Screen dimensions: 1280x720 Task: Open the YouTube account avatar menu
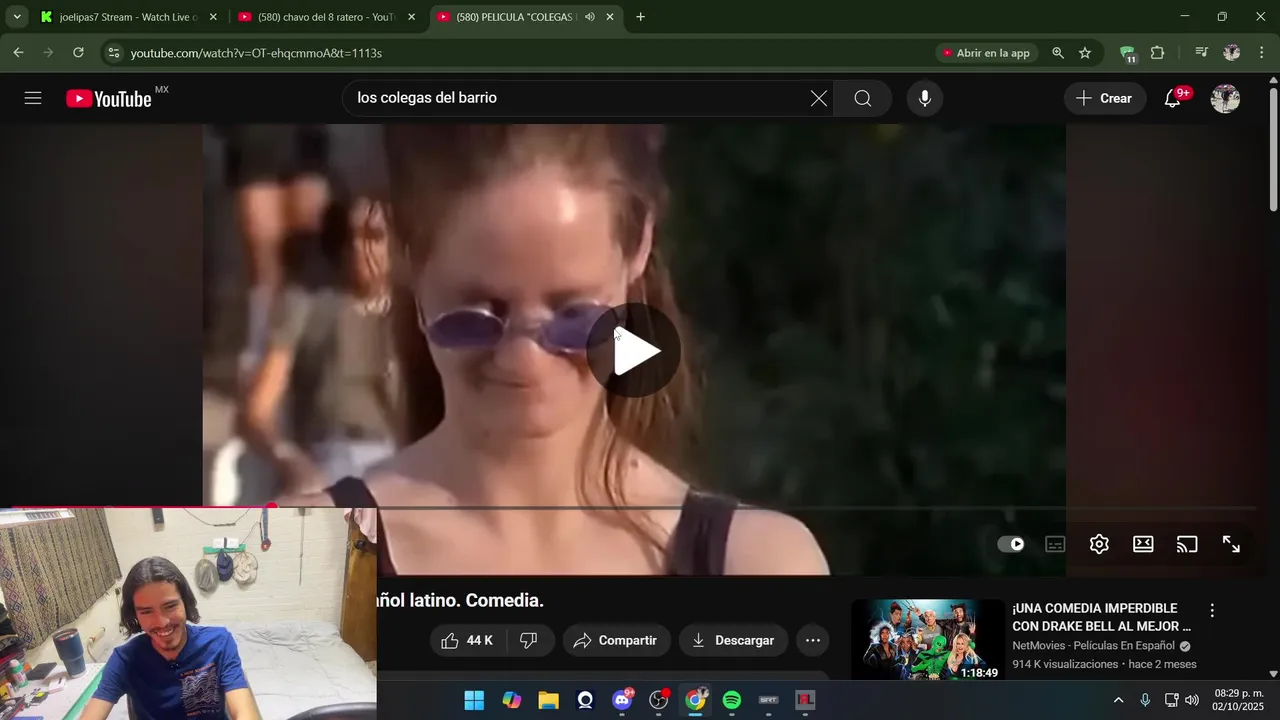1226,98
